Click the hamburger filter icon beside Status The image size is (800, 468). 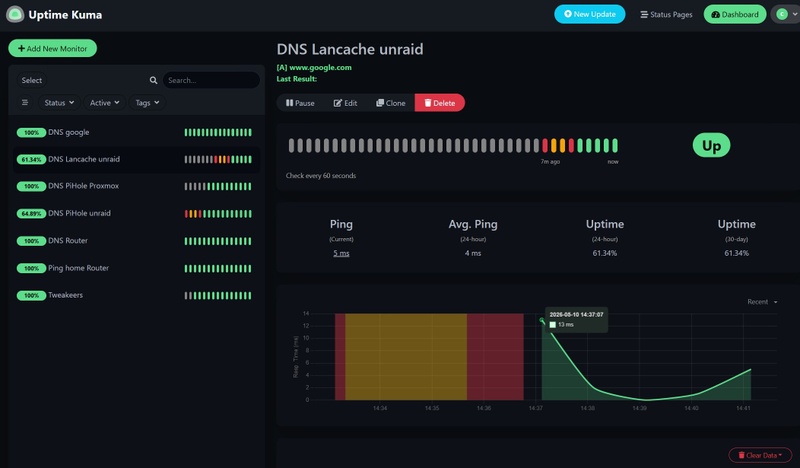[24, 103]
